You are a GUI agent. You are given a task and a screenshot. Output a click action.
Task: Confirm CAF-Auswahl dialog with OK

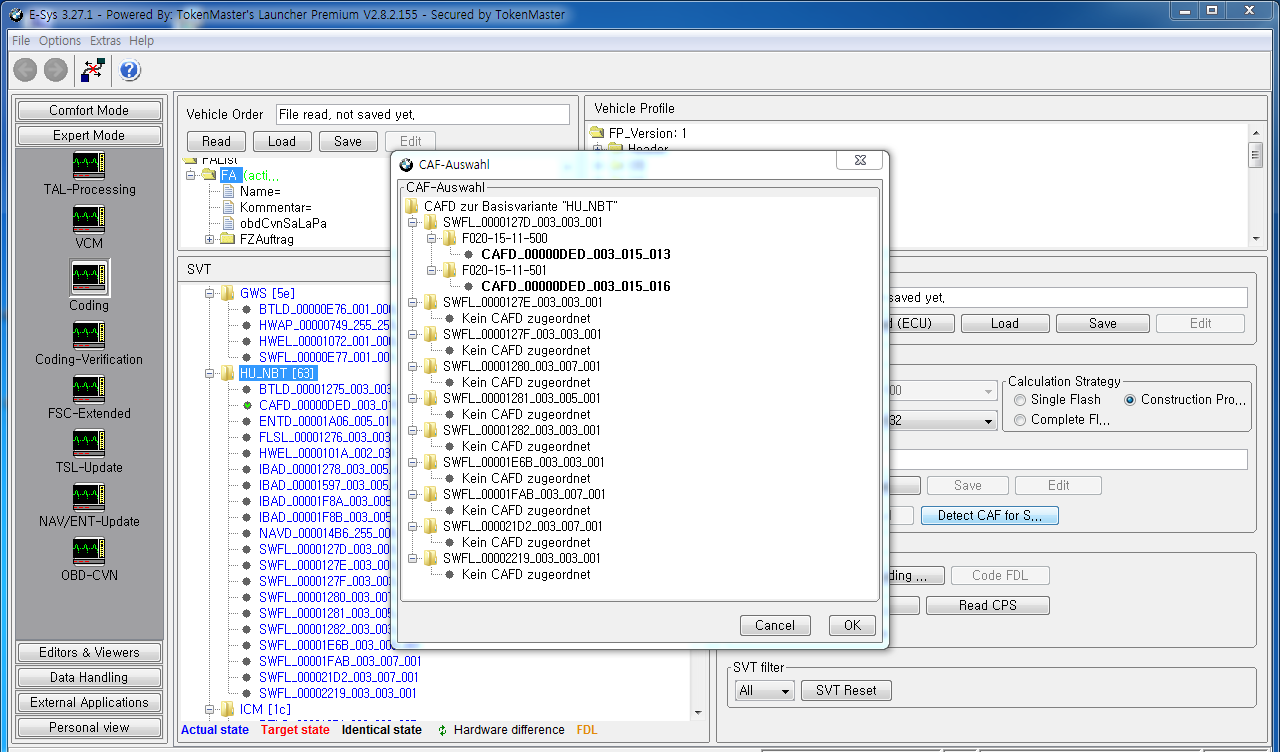[x=851, y=625]
